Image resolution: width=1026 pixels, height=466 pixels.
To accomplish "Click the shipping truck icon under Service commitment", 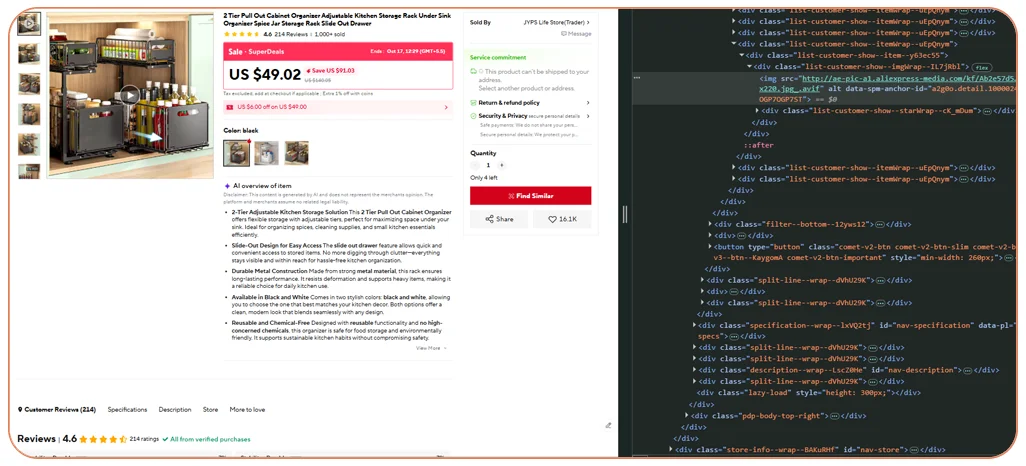I will coord(473,71).
